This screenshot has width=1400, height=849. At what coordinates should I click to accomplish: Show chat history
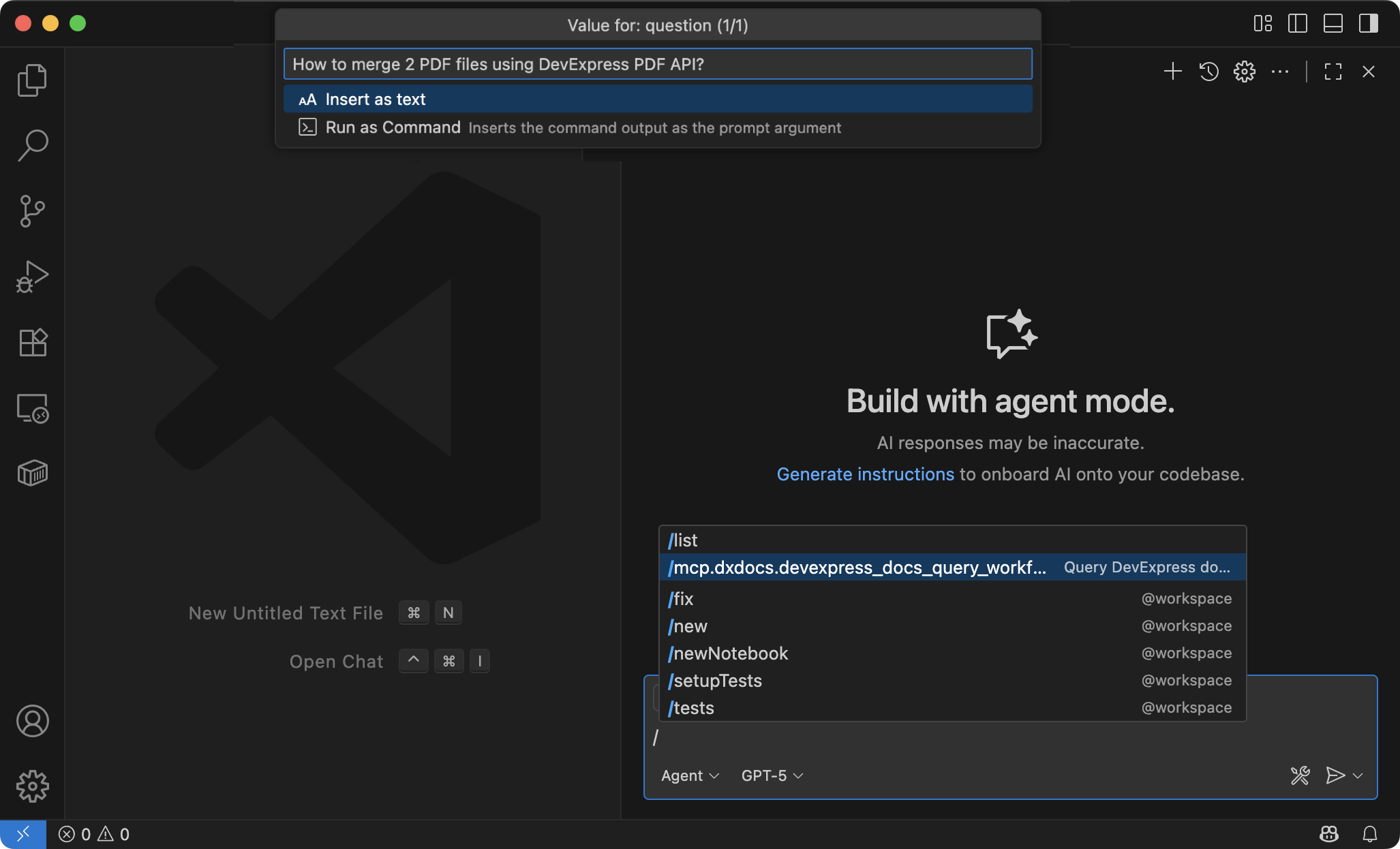coord(1208,71)
